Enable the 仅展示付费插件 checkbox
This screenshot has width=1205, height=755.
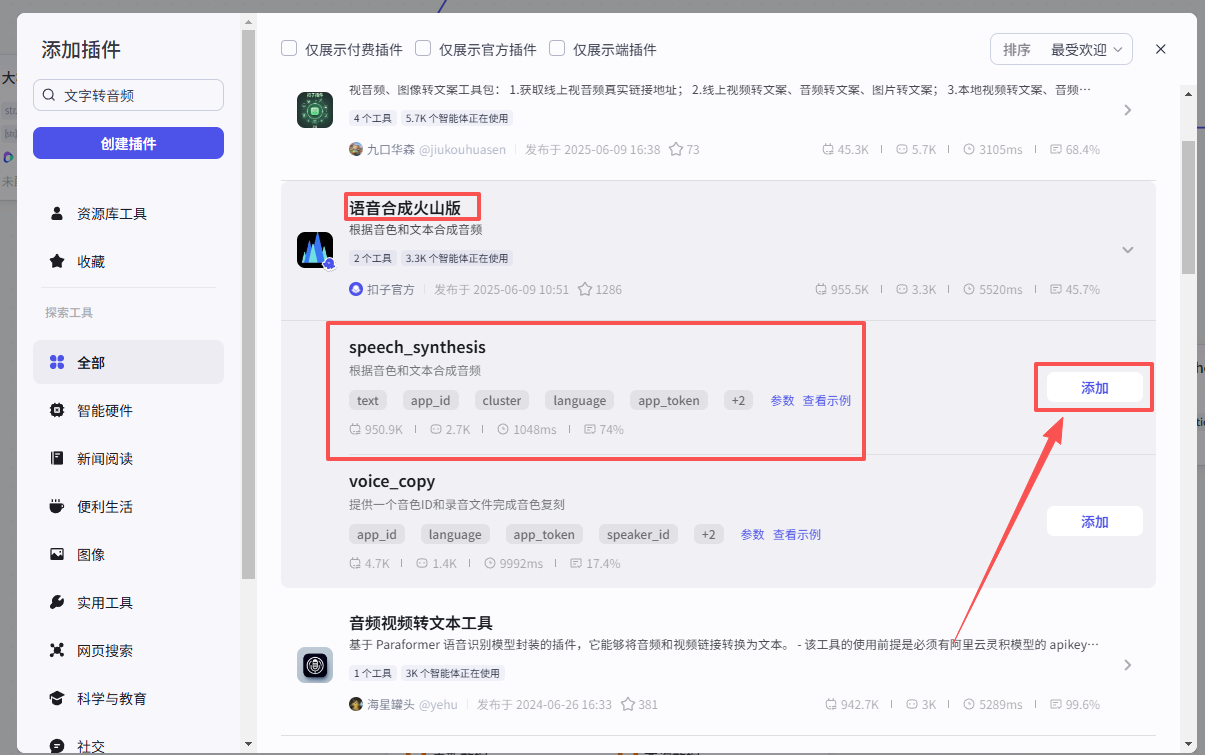(289, 49)
